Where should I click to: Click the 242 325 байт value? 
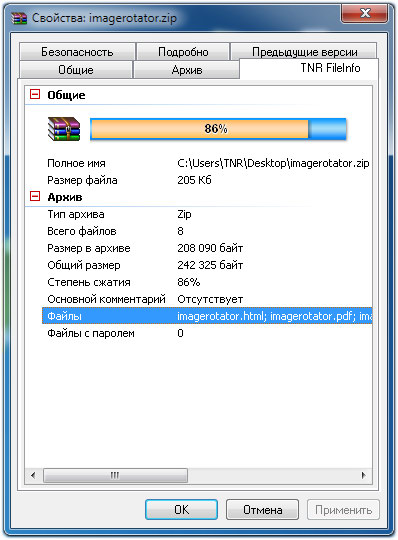210,265
